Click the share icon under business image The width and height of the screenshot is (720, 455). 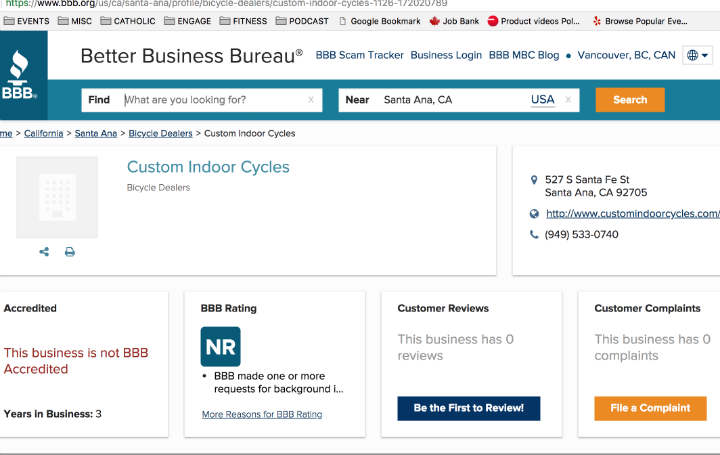(44, 252)
